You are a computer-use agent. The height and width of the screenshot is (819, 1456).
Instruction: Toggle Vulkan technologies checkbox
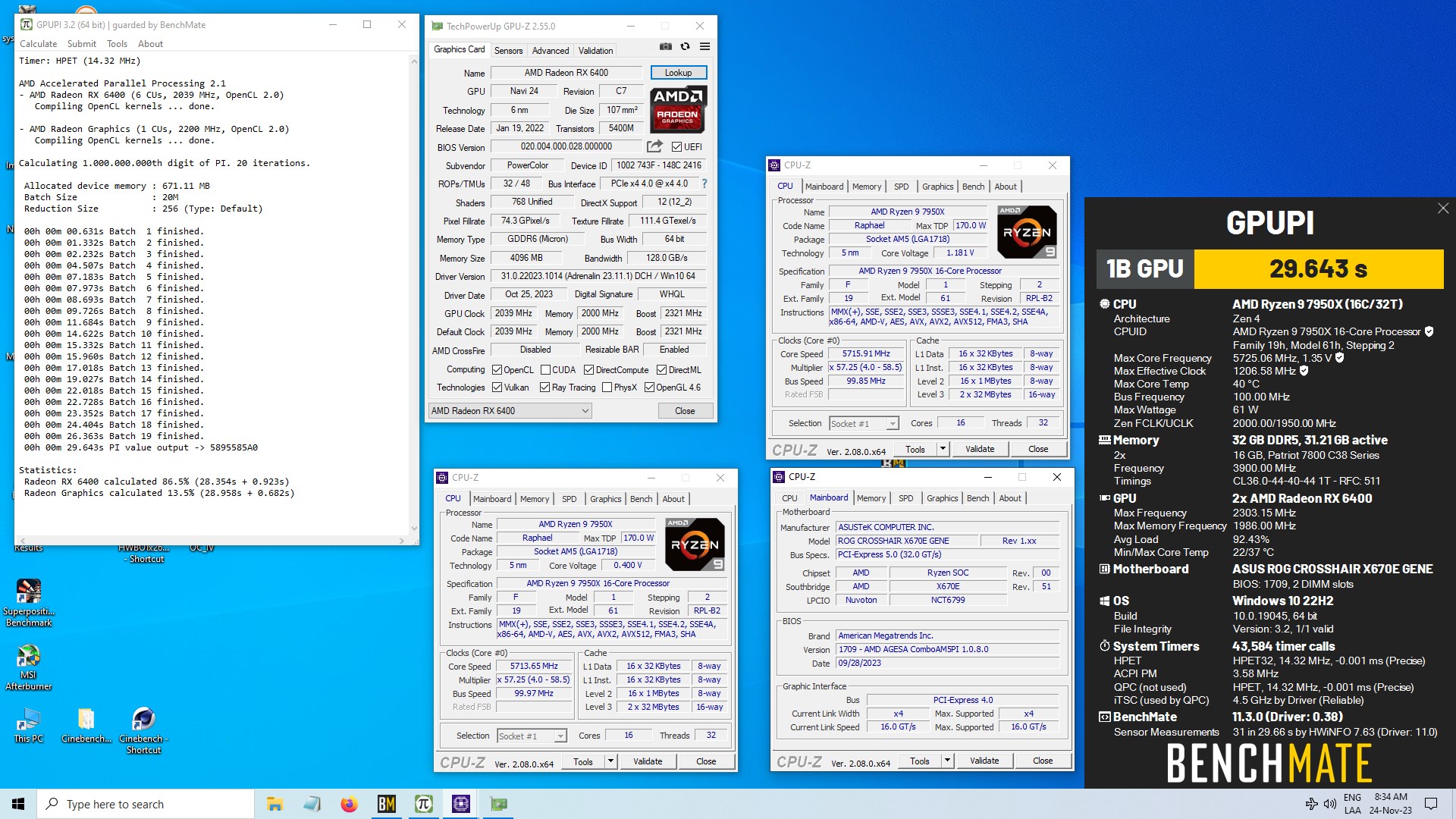[x=497, y=388]
